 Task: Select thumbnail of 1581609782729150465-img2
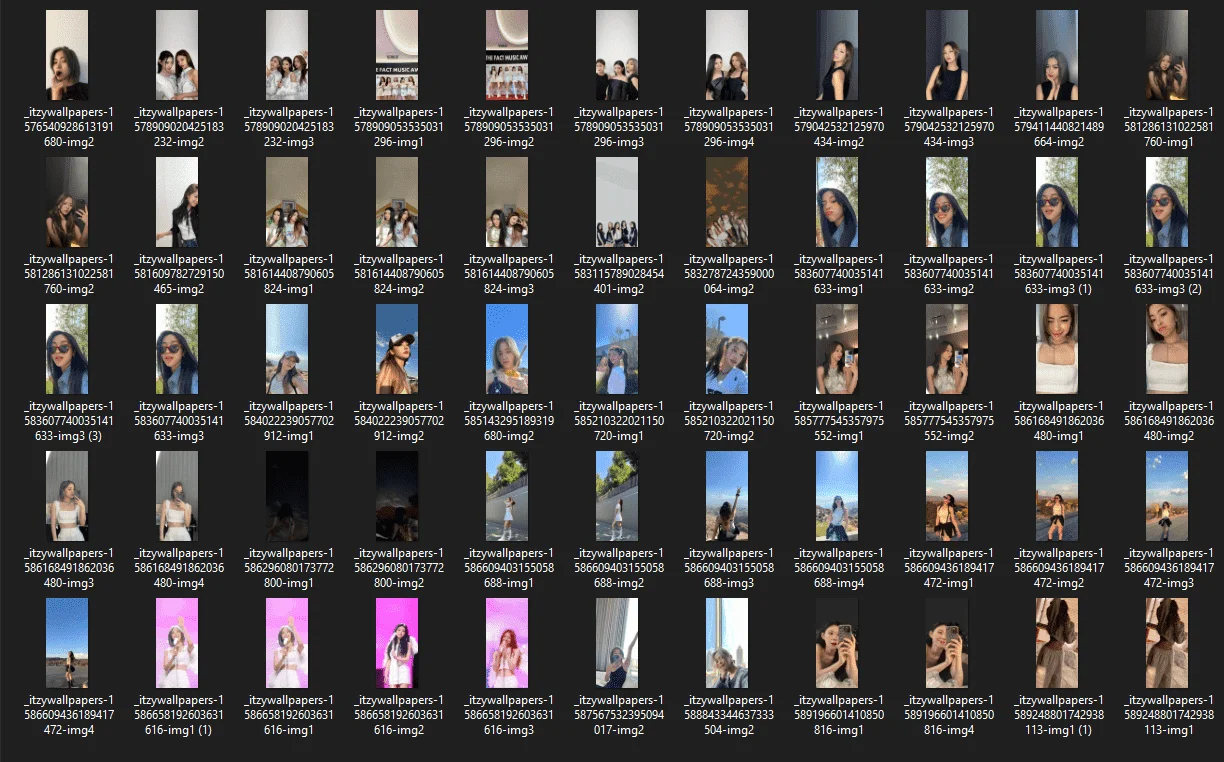(177, 203)
